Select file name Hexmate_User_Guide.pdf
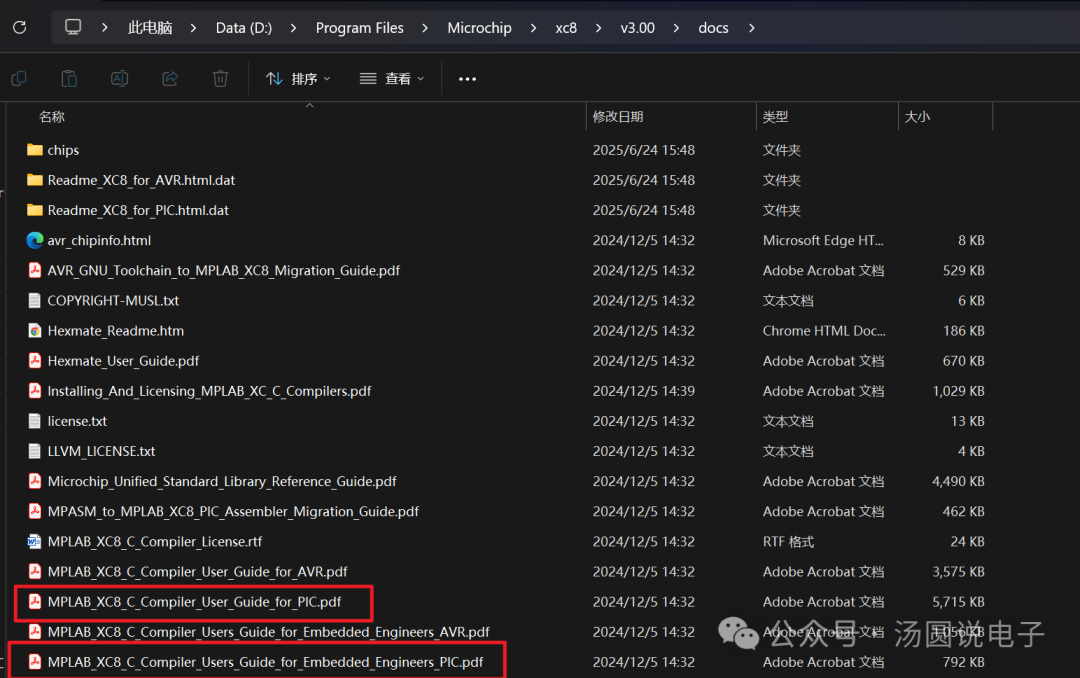The width and height of the screenshot is (1080, 678). click(123, 360)
